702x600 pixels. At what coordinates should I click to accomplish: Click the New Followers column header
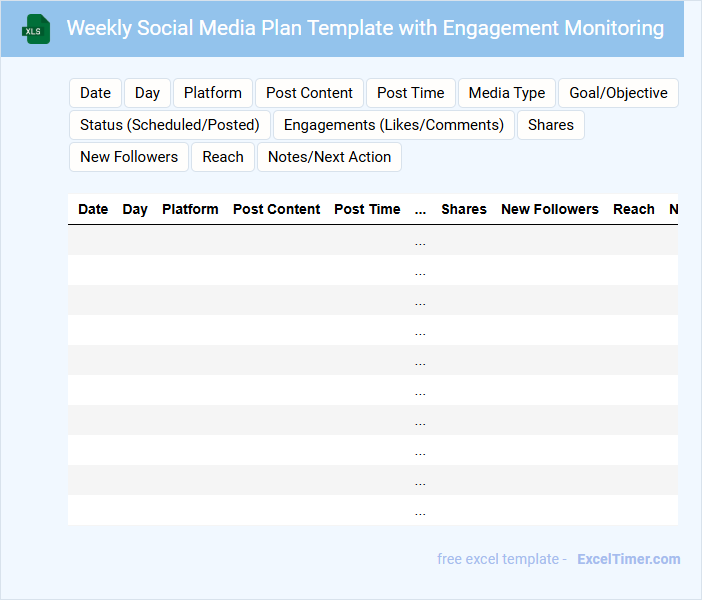coord(549,209)
